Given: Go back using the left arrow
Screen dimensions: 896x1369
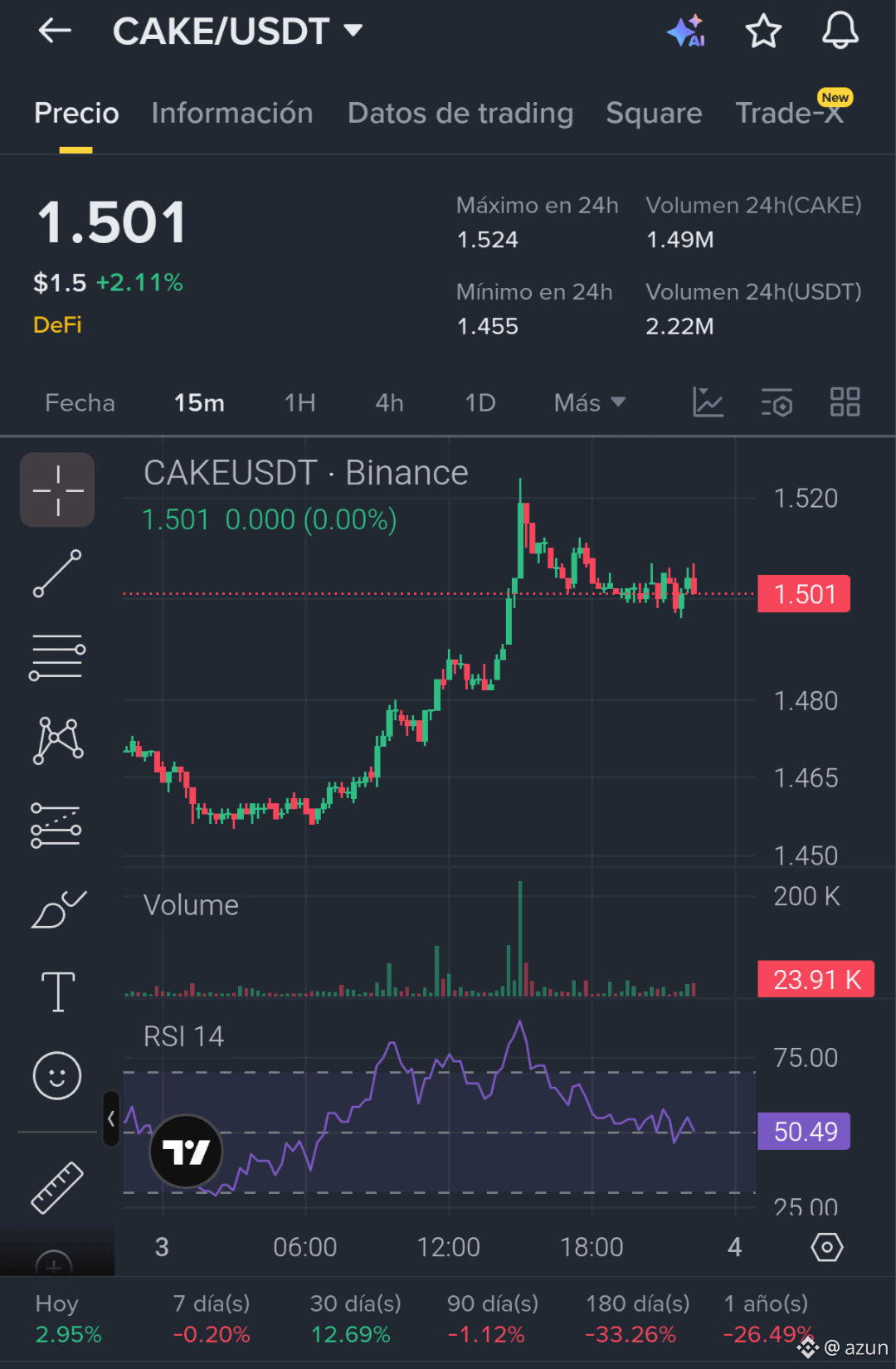Looking at the screenshot, I should (x=55, y=32).
